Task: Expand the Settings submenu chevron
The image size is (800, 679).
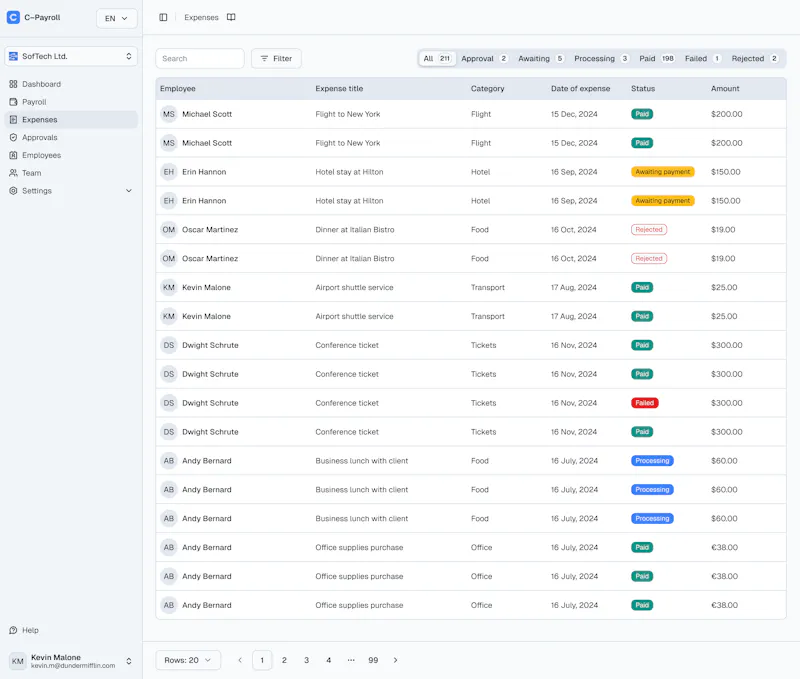Action: 129,191
